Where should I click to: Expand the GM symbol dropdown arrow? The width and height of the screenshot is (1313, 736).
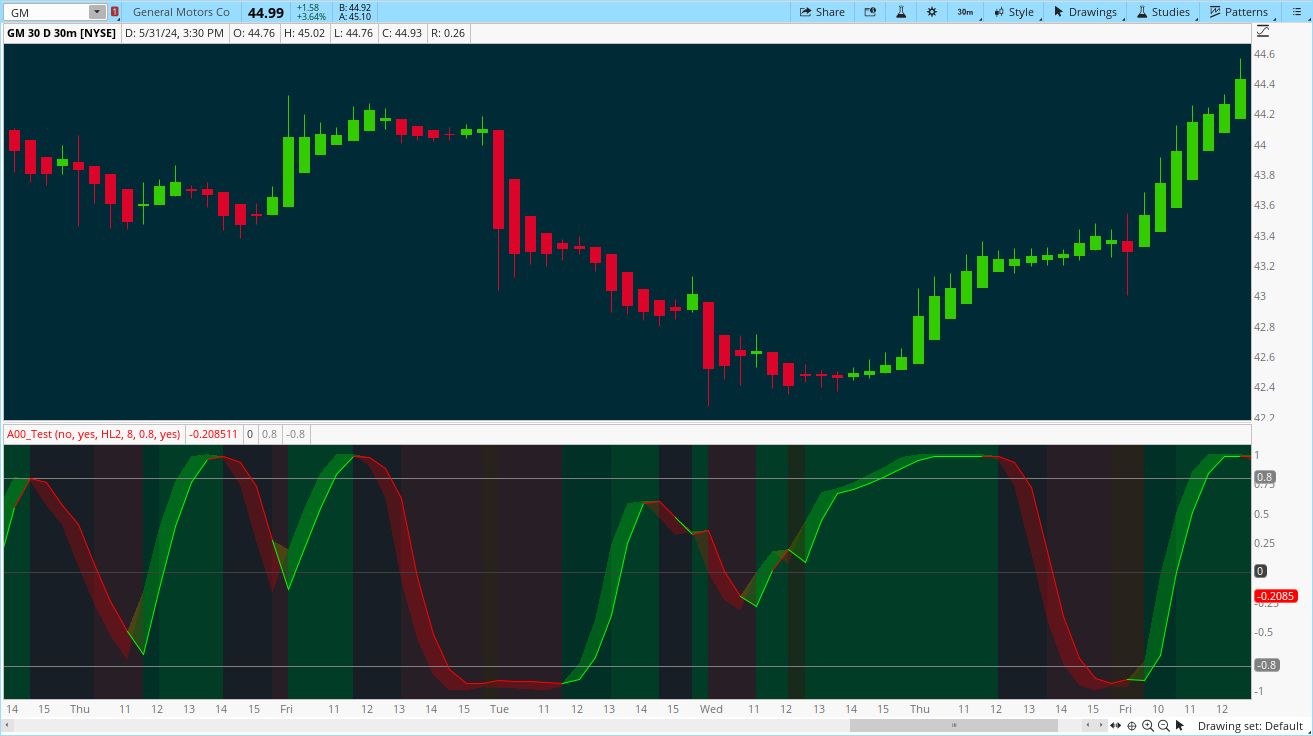tap(96, 12)
